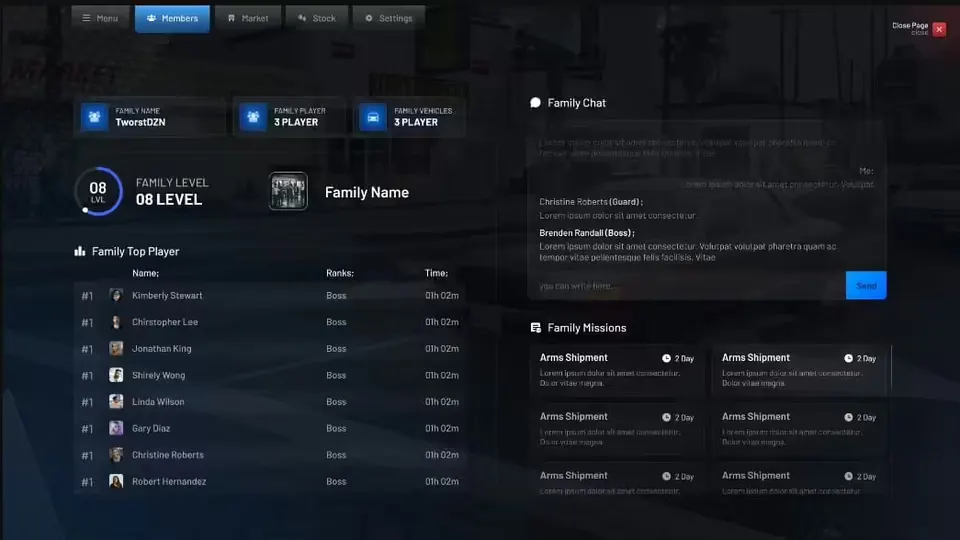Image resolution: width=960 pixels, height=540 pixels.
Task: Click the 08 LEVEL text
Action: click(169, 199)
